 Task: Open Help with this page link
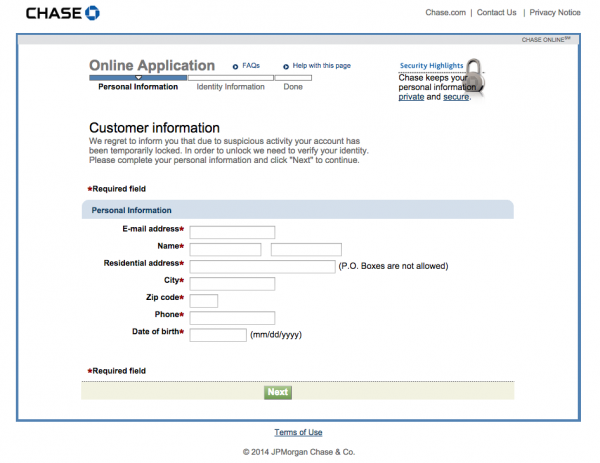pyautogui.click(x=321, y=66)
